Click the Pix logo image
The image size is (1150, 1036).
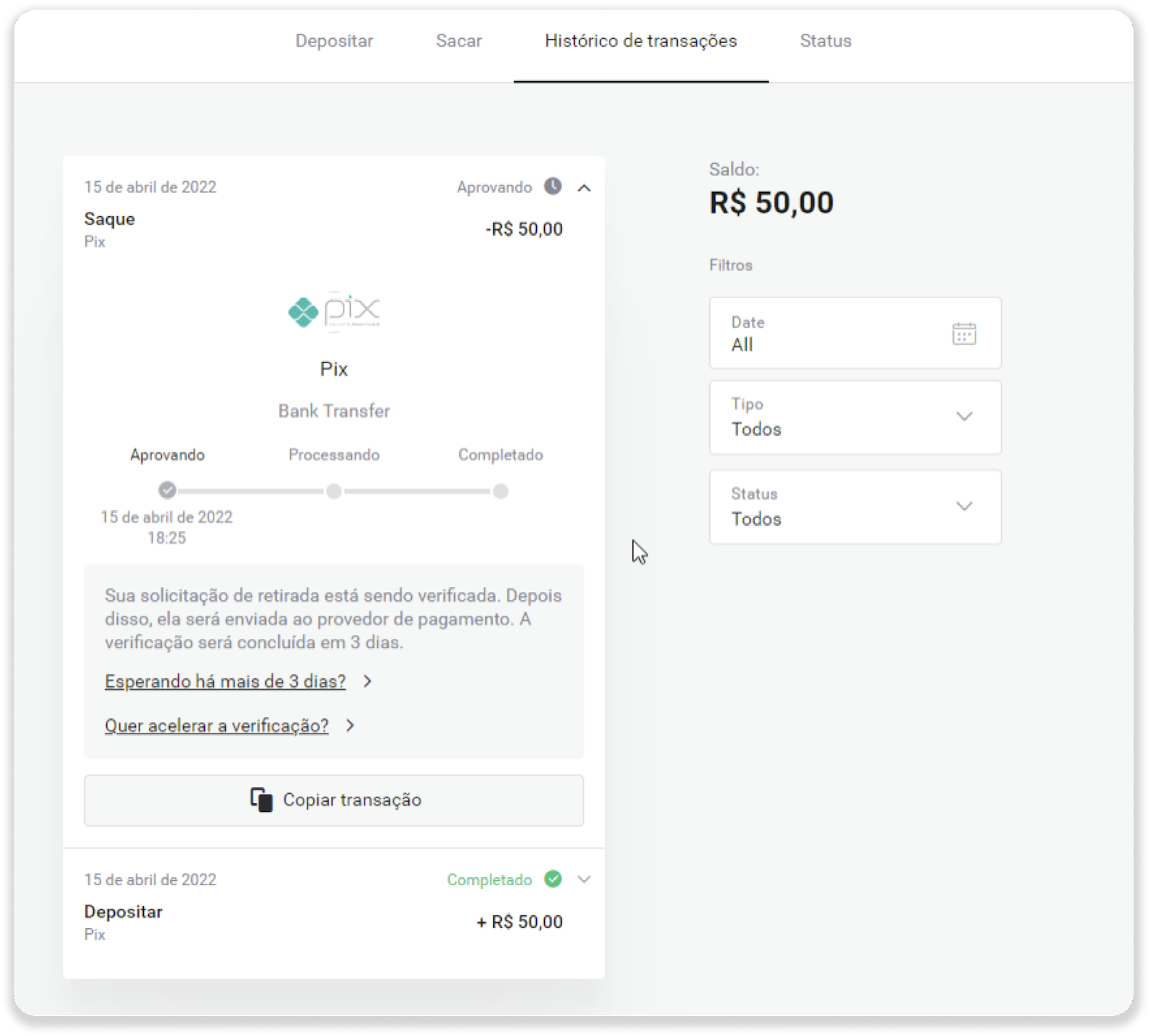(334, 312)
